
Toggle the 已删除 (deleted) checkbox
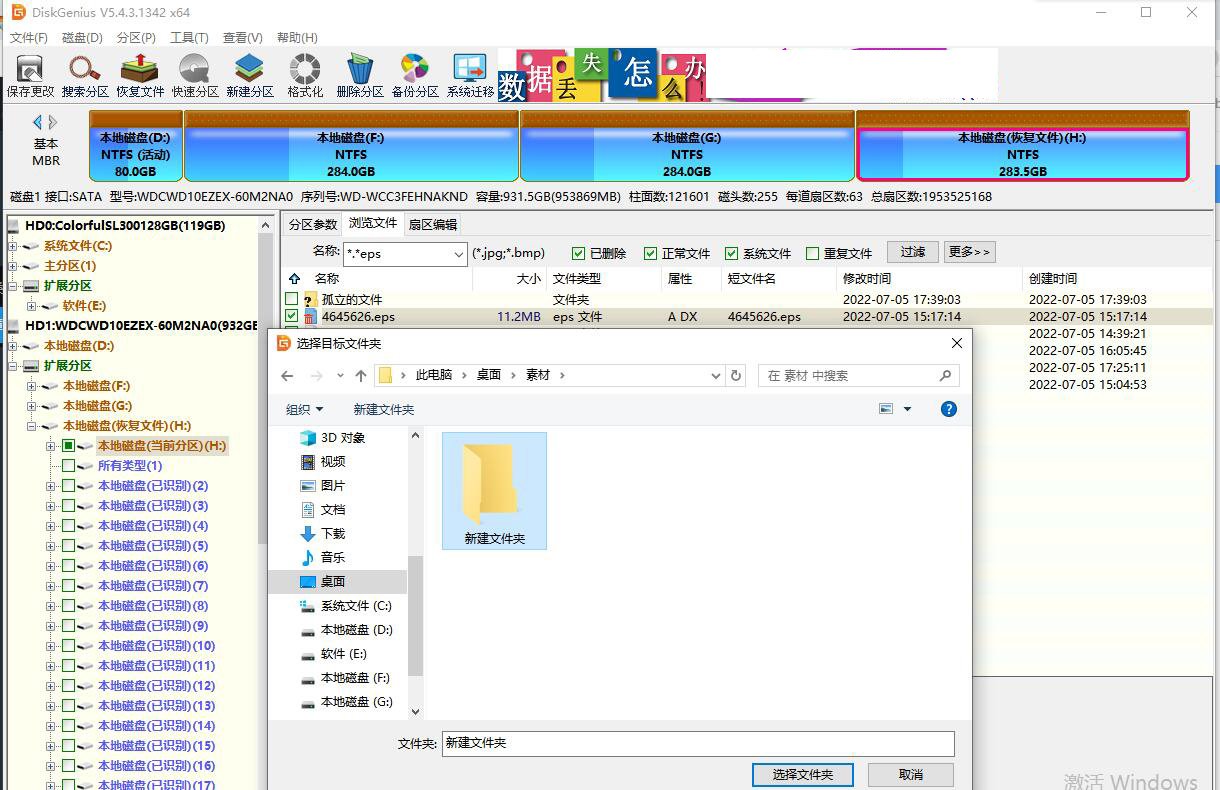tap(579, 254)
